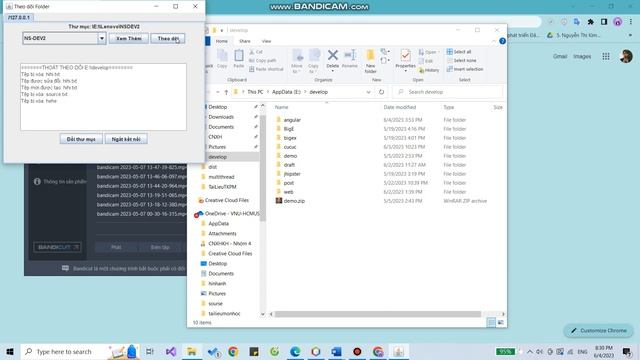Create a New folder from the ribbon
640x360 pixels.
[370, 61]
